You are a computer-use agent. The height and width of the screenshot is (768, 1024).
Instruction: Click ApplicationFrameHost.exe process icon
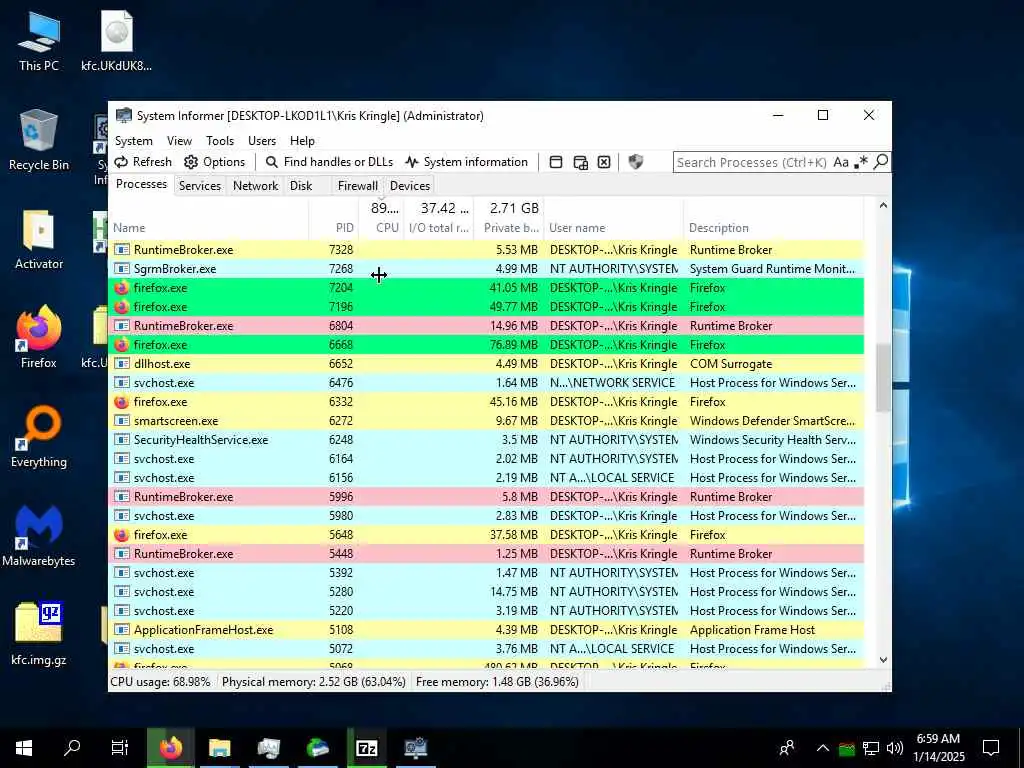[121, 630]
